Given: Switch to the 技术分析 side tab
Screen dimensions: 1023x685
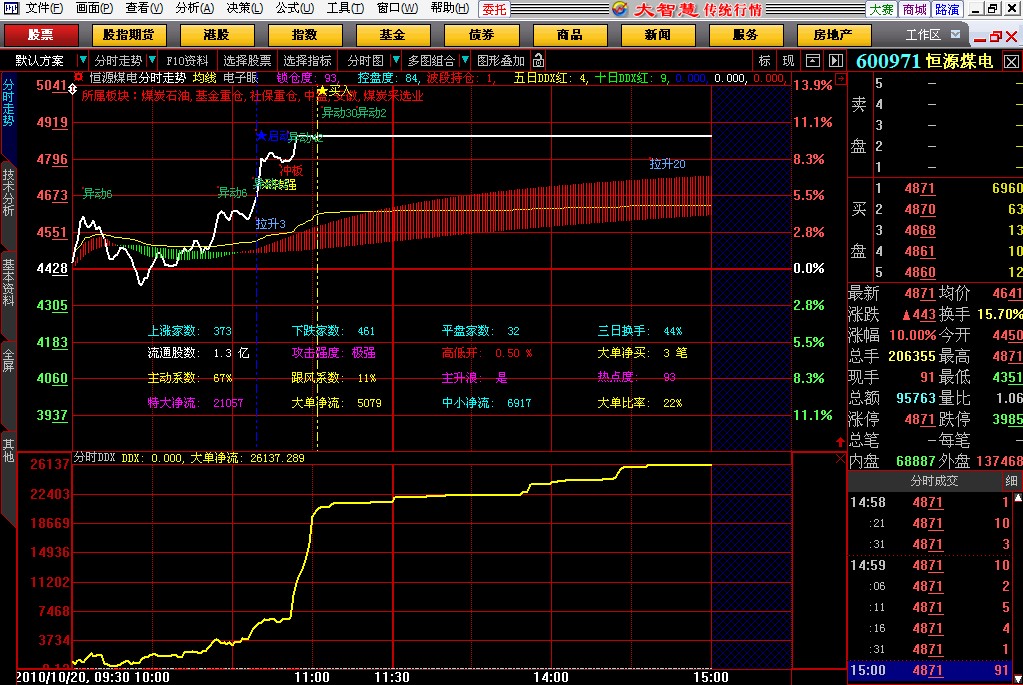Looking at the screenshot, I should point(8,193).
